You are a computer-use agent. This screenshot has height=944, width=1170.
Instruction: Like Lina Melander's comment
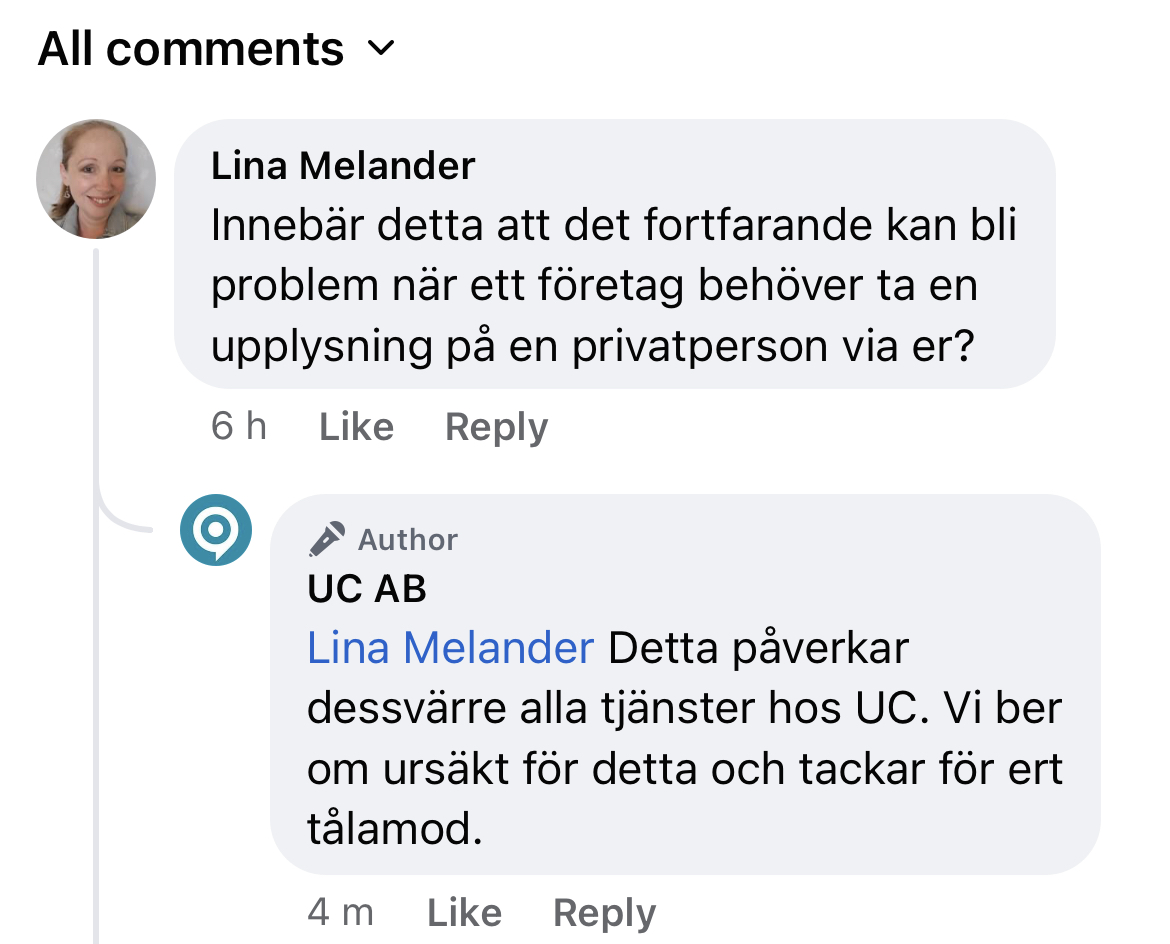pos(356,427)
